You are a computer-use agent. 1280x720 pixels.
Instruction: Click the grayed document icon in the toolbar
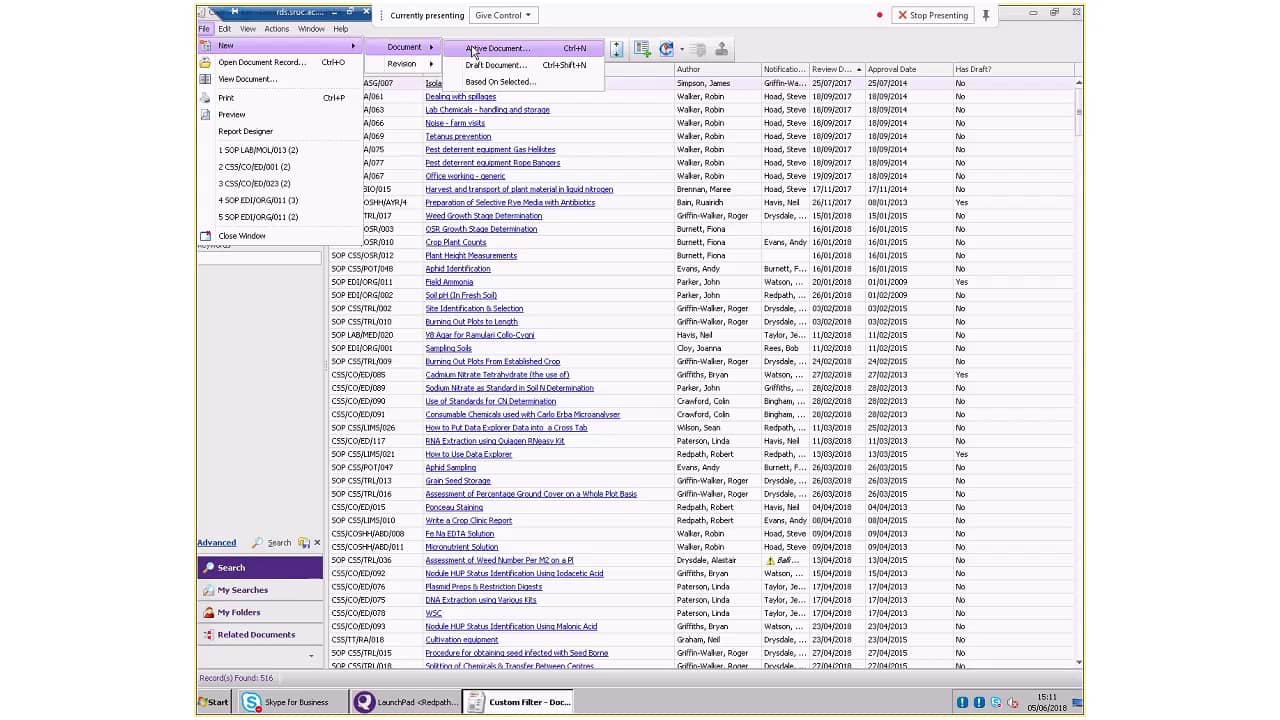click(698, 49)
